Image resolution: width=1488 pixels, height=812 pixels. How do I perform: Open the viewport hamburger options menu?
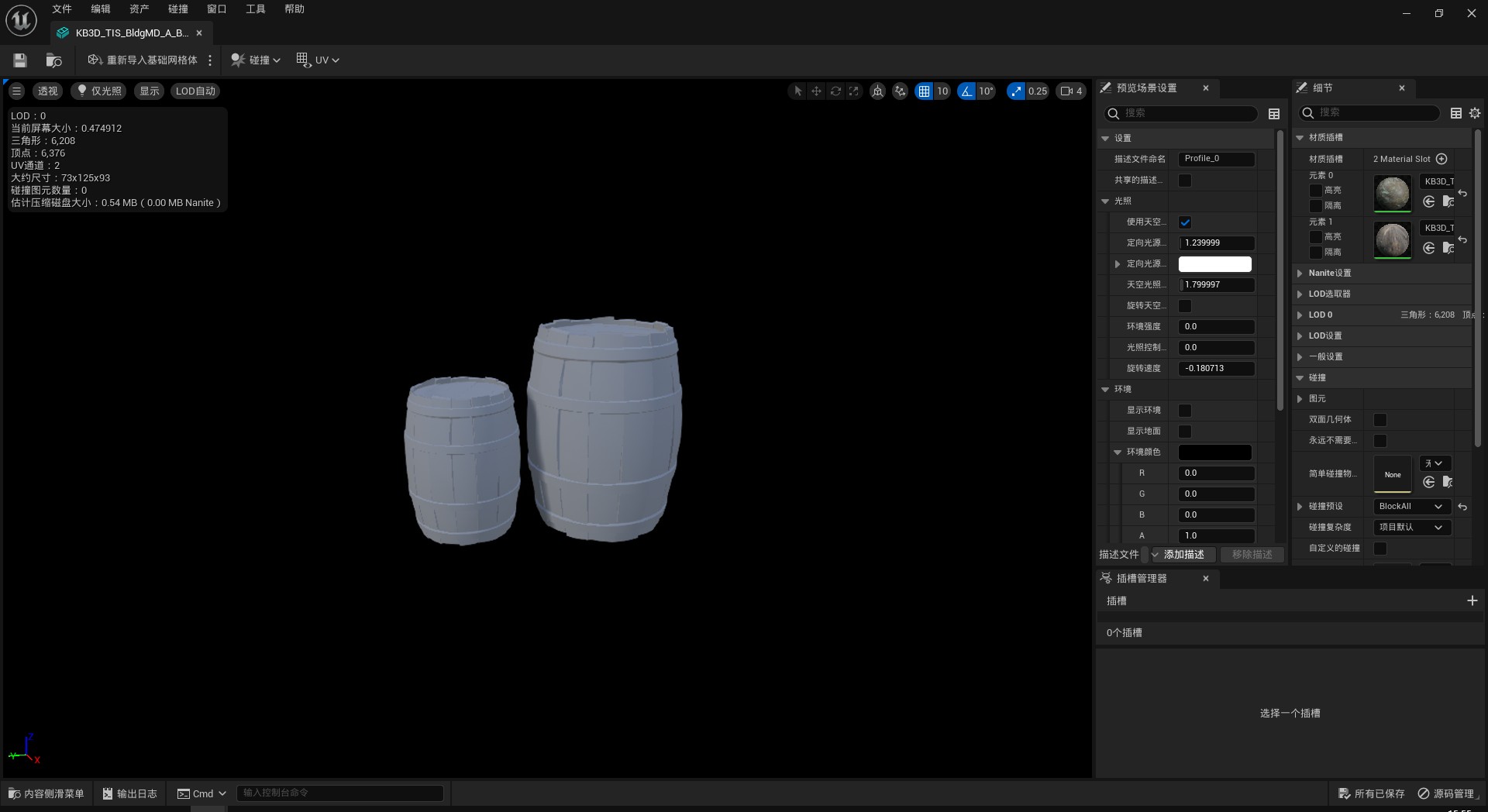[x=16, y=91]
